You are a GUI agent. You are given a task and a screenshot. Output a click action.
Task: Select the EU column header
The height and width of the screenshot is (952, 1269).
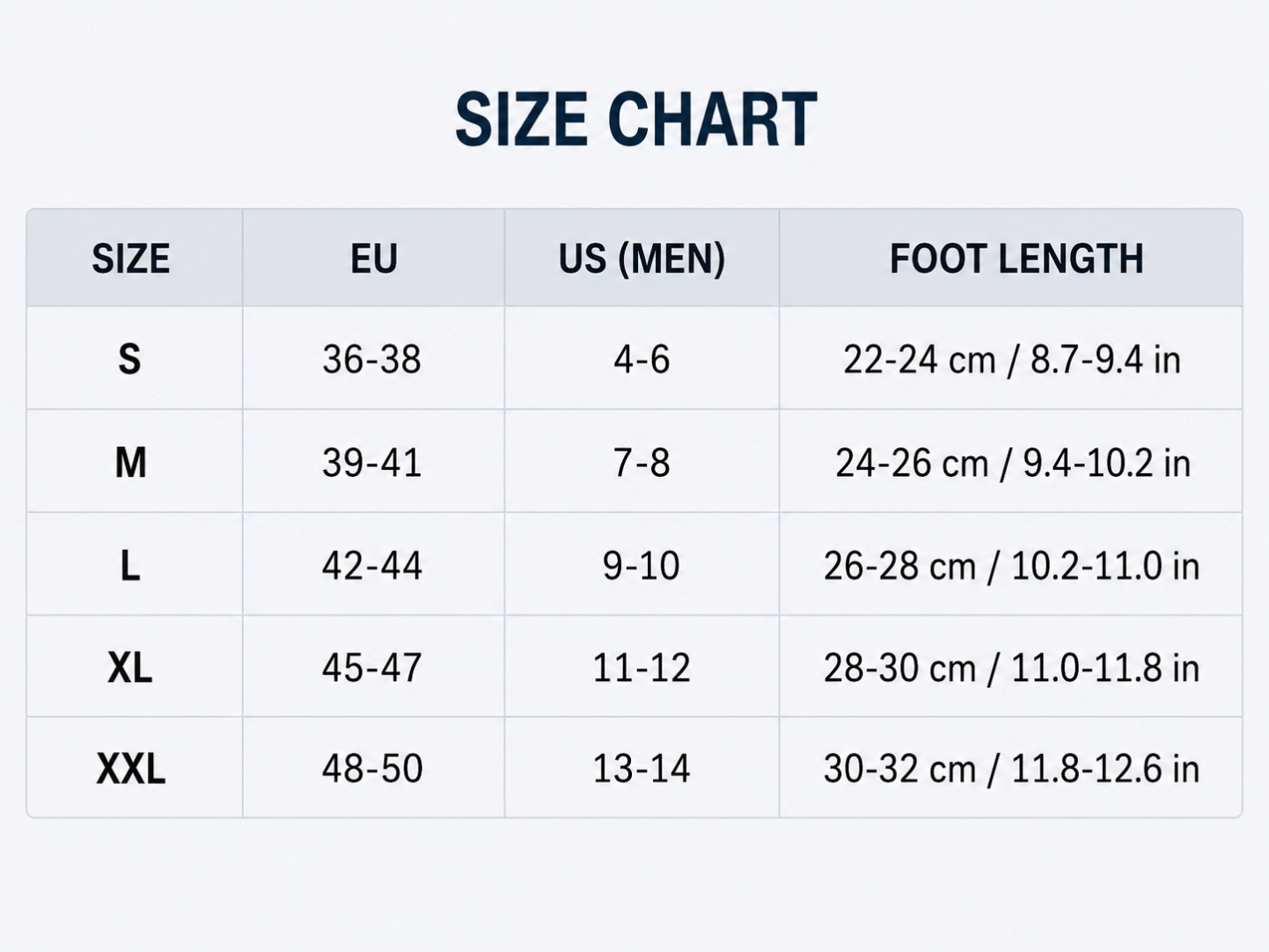pyautogui.click(x=374, y=259)
